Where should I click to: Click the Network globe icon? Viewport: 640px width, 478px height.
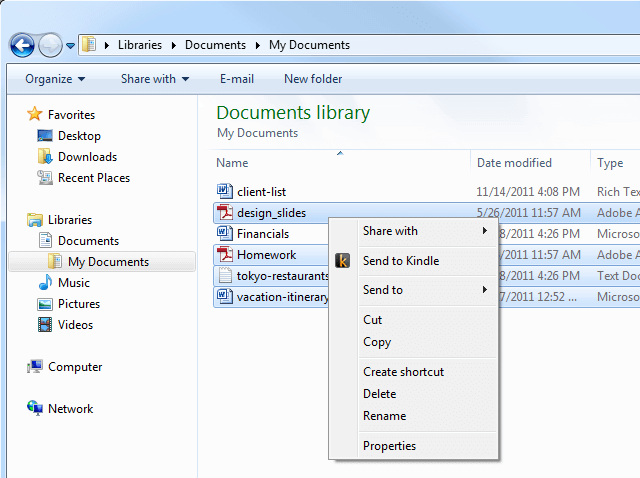(x=35, y=408)
